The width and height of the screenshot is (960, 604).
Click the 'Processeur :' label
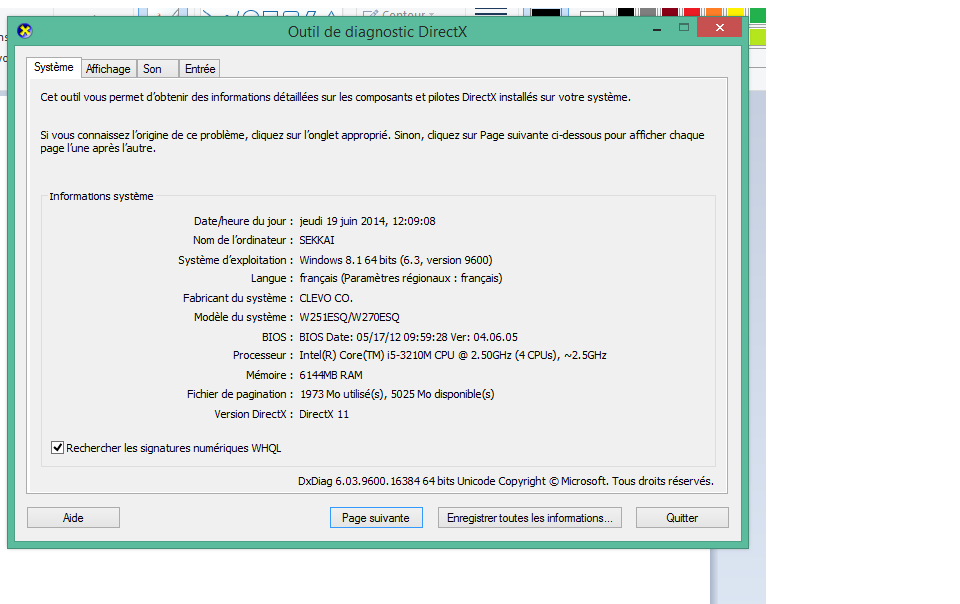click(263, 355)
